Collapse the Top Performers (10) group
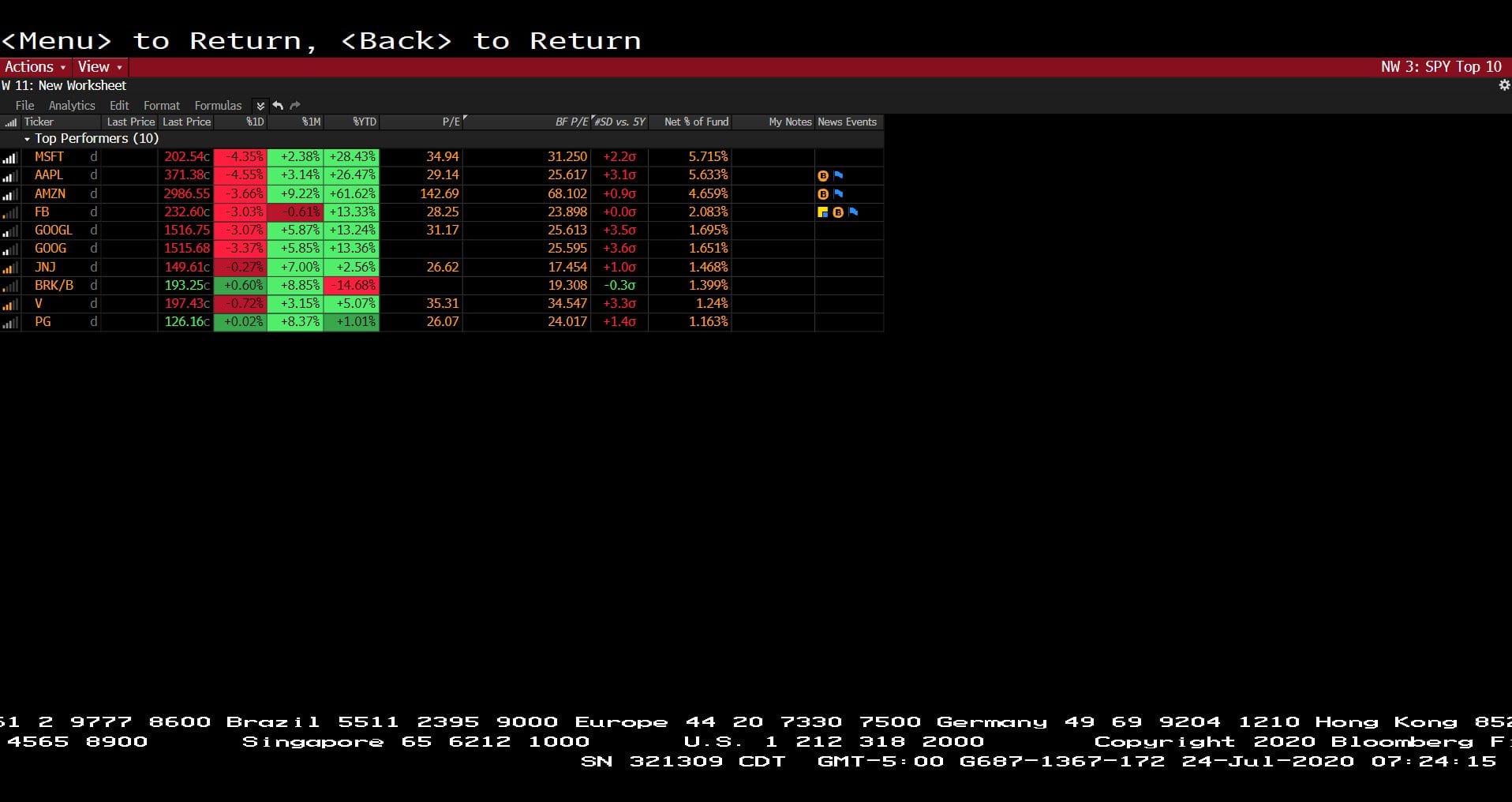Image resolution: width=1512 pixels, height=802 pixels. (x=27, y=139)
